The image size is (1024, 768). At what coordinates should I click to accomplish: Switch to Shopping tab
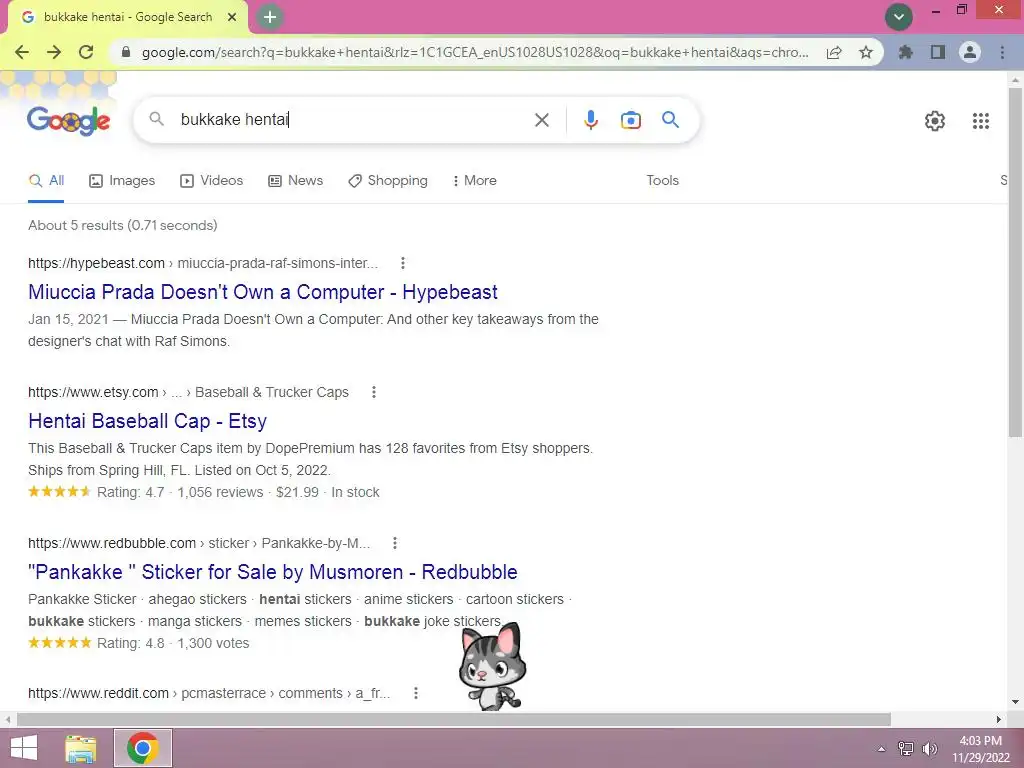click(x=388, y=181)
